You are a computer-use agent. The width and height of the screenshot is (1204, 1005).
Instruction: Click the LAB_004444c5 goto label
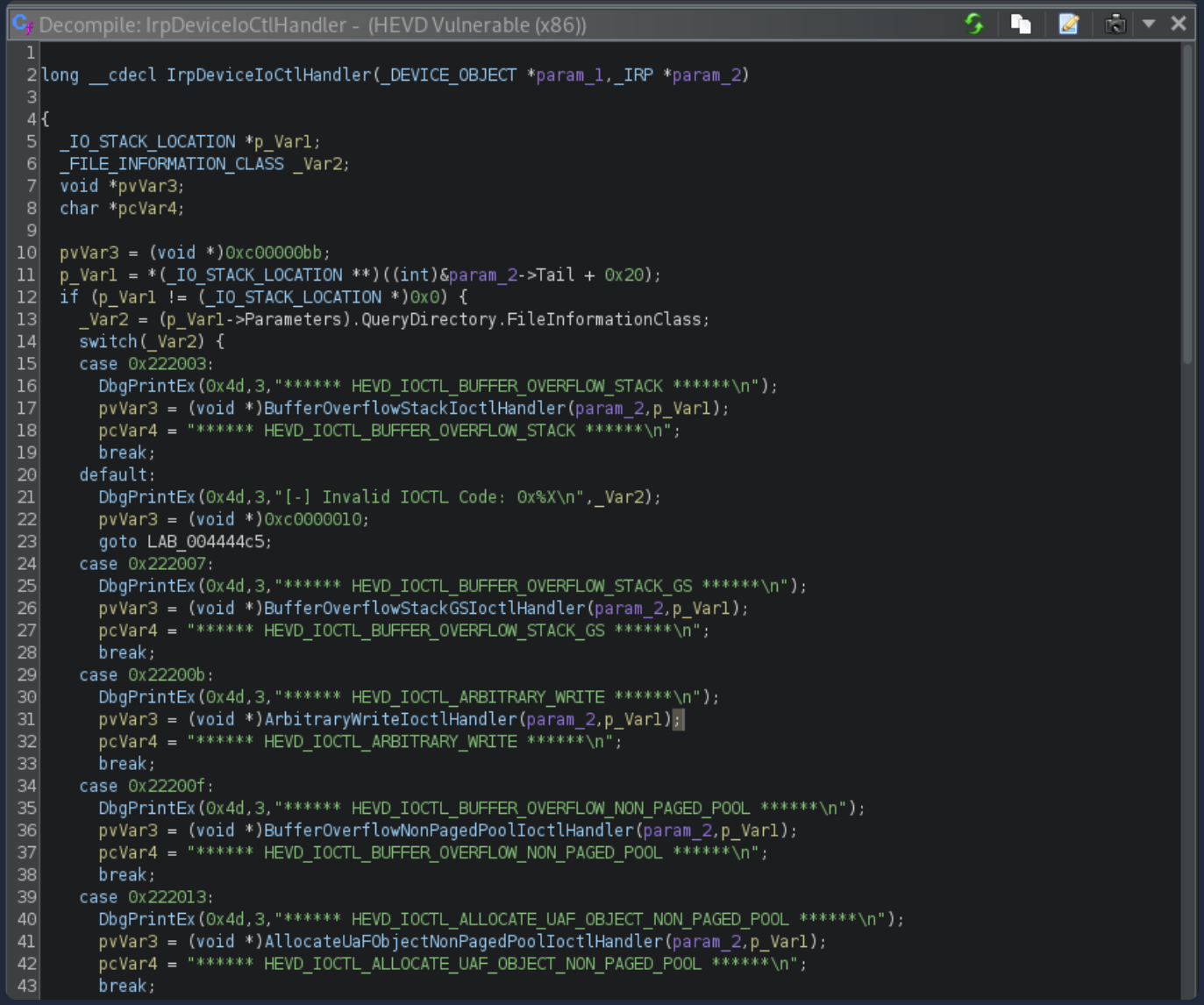tap(205, 542)
